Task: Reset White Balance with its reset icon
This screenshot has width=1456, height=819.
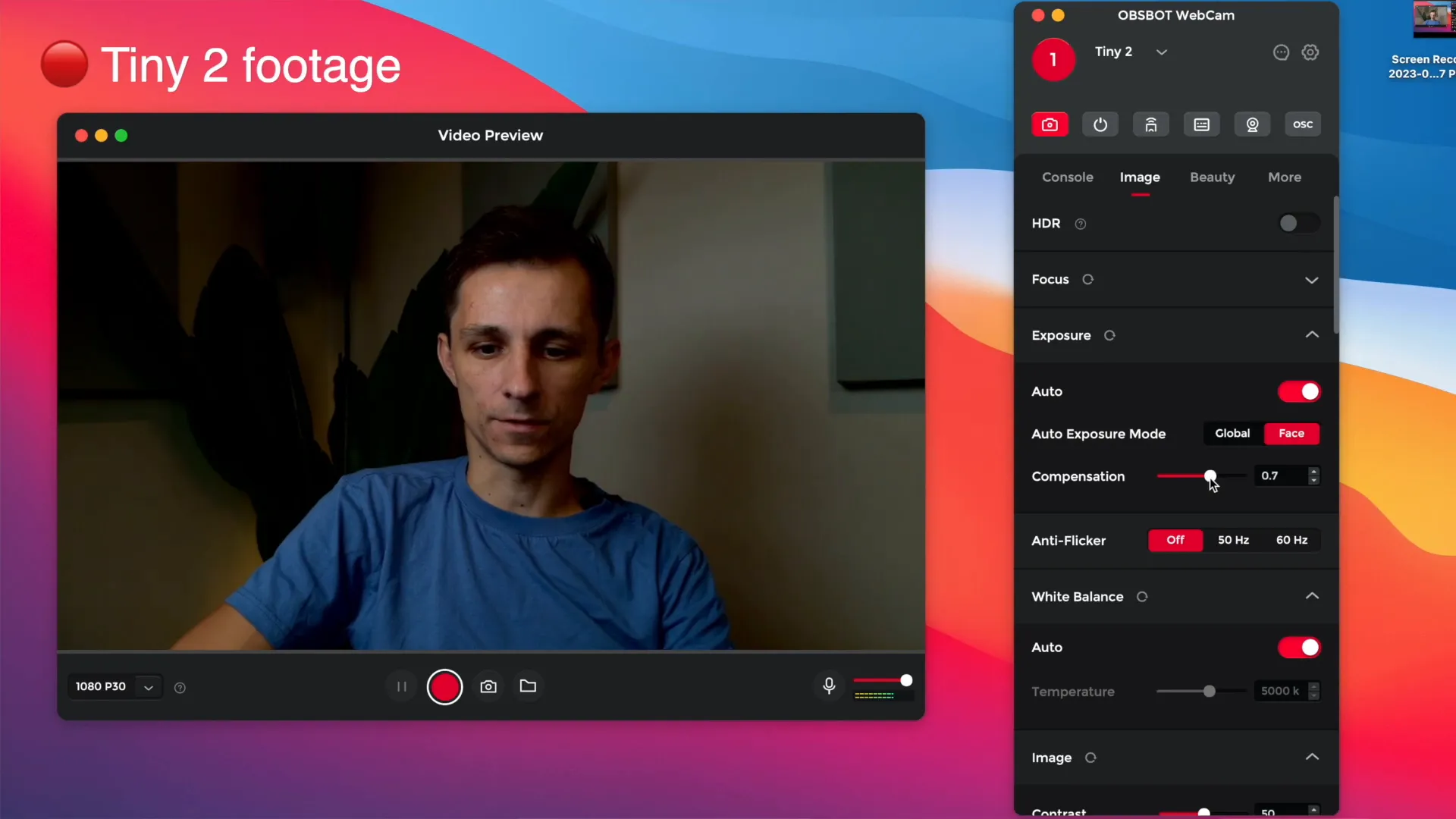Action: 1142,597
